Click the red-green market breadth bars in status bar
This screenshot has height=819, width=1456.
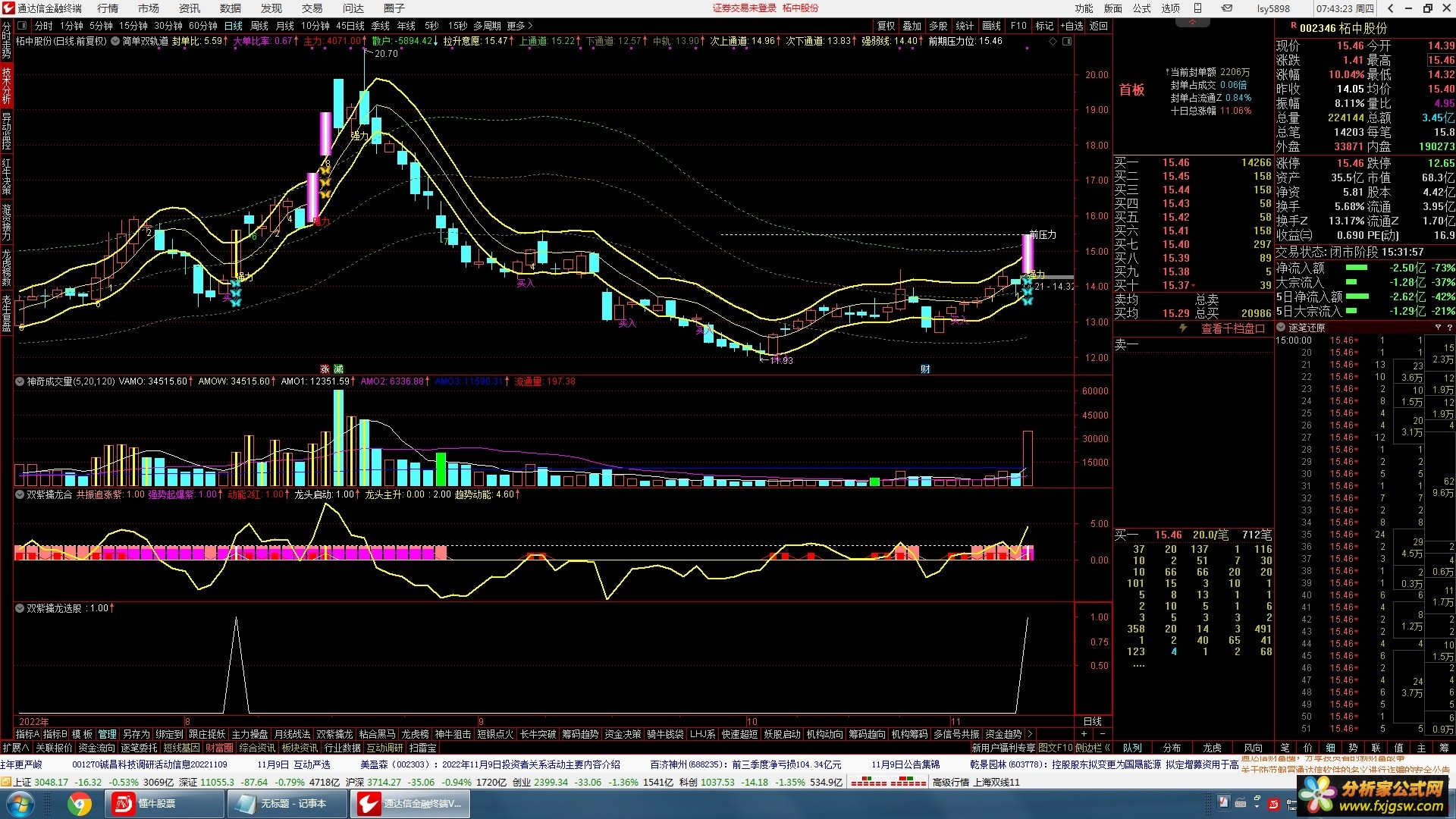[x=888, y=783]
